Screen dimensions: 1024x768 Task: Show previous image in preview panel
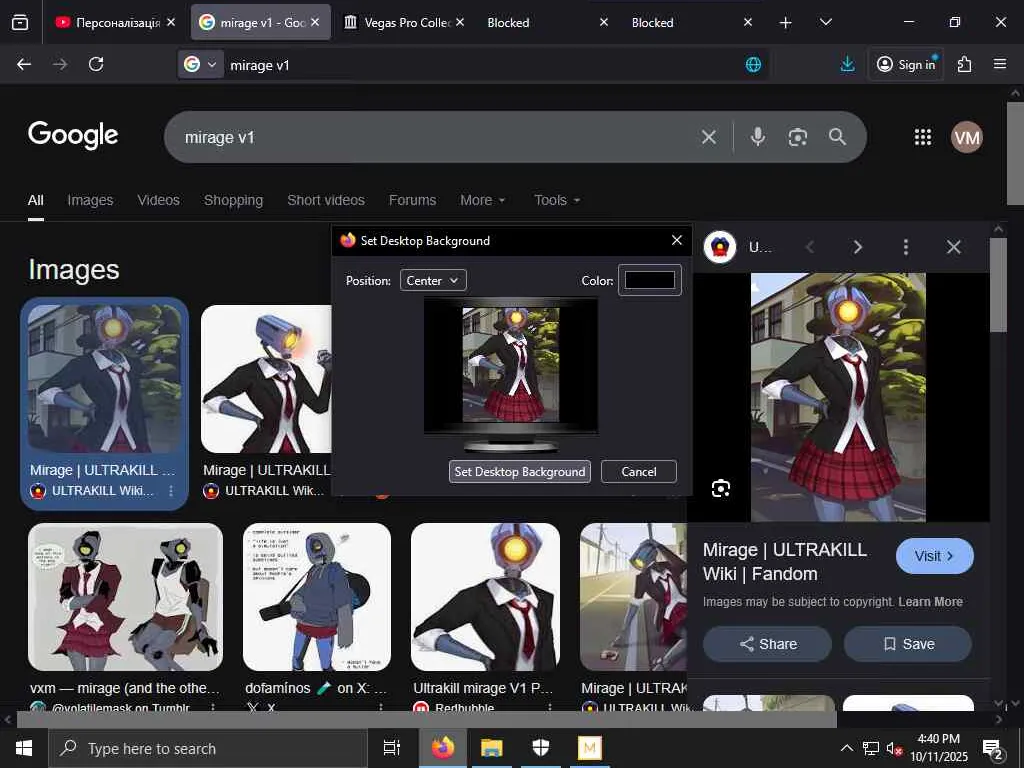(x=810, y=247)
